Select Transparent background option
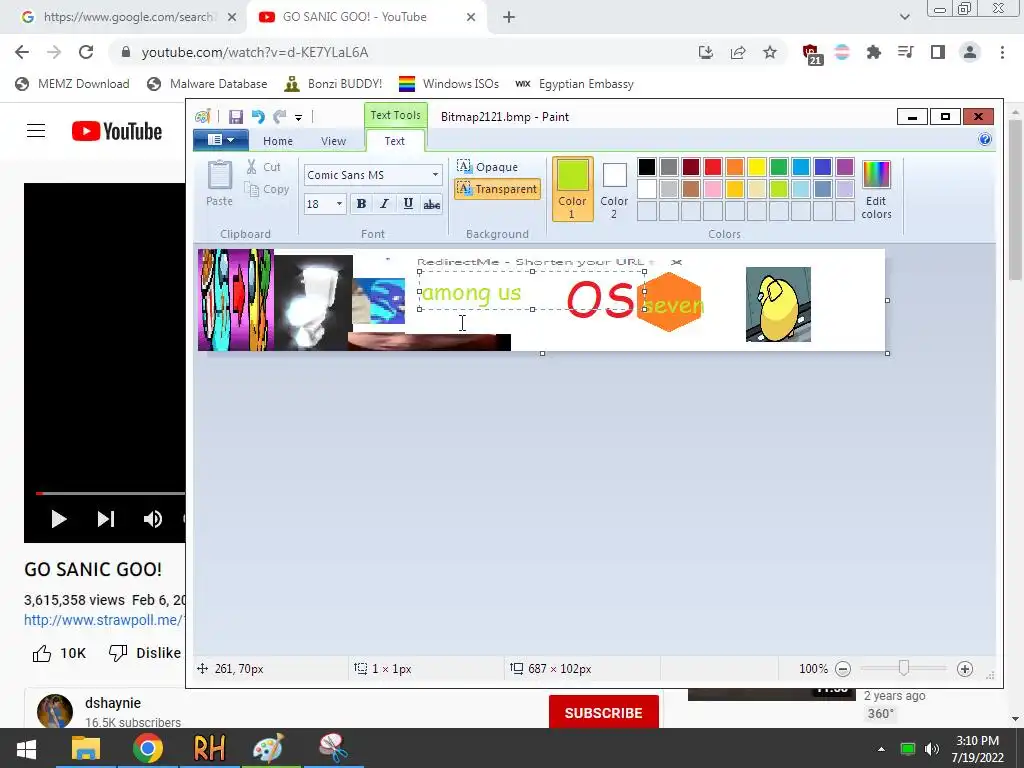Screen dimensions: 1024x768 497,189
